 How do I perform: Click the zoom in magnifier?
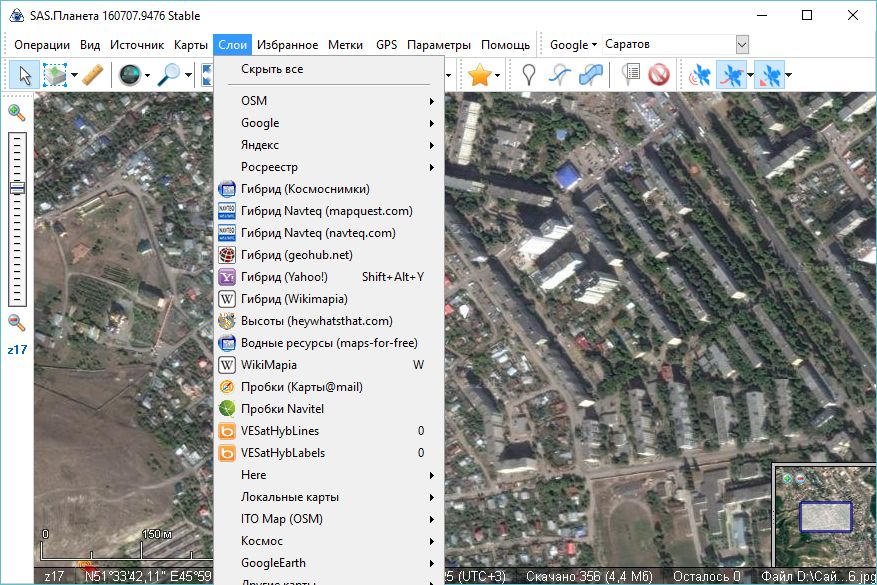pyautogui.click(x=17, y=113)
